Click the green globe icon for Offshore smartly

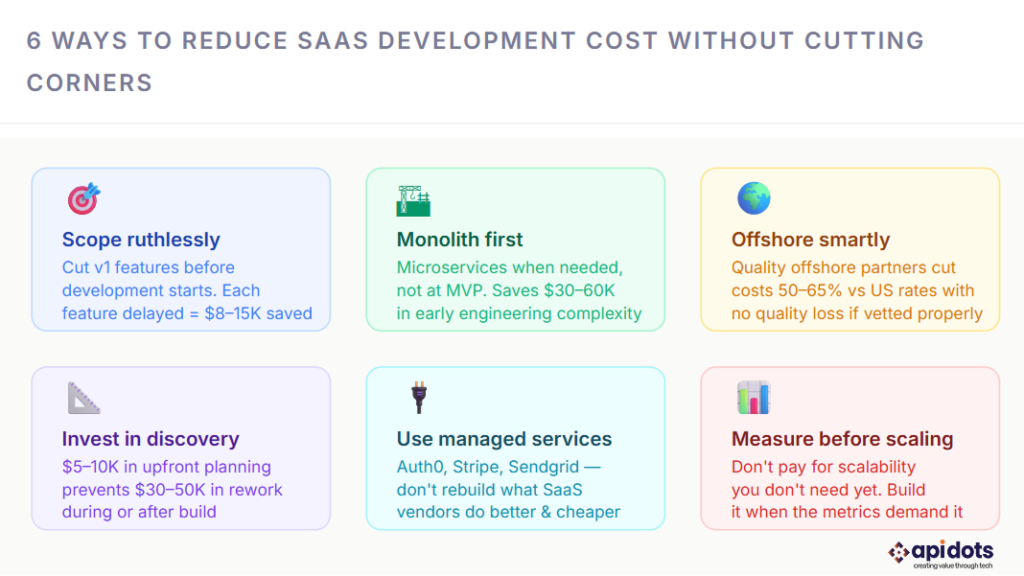(x=752, y=198)
